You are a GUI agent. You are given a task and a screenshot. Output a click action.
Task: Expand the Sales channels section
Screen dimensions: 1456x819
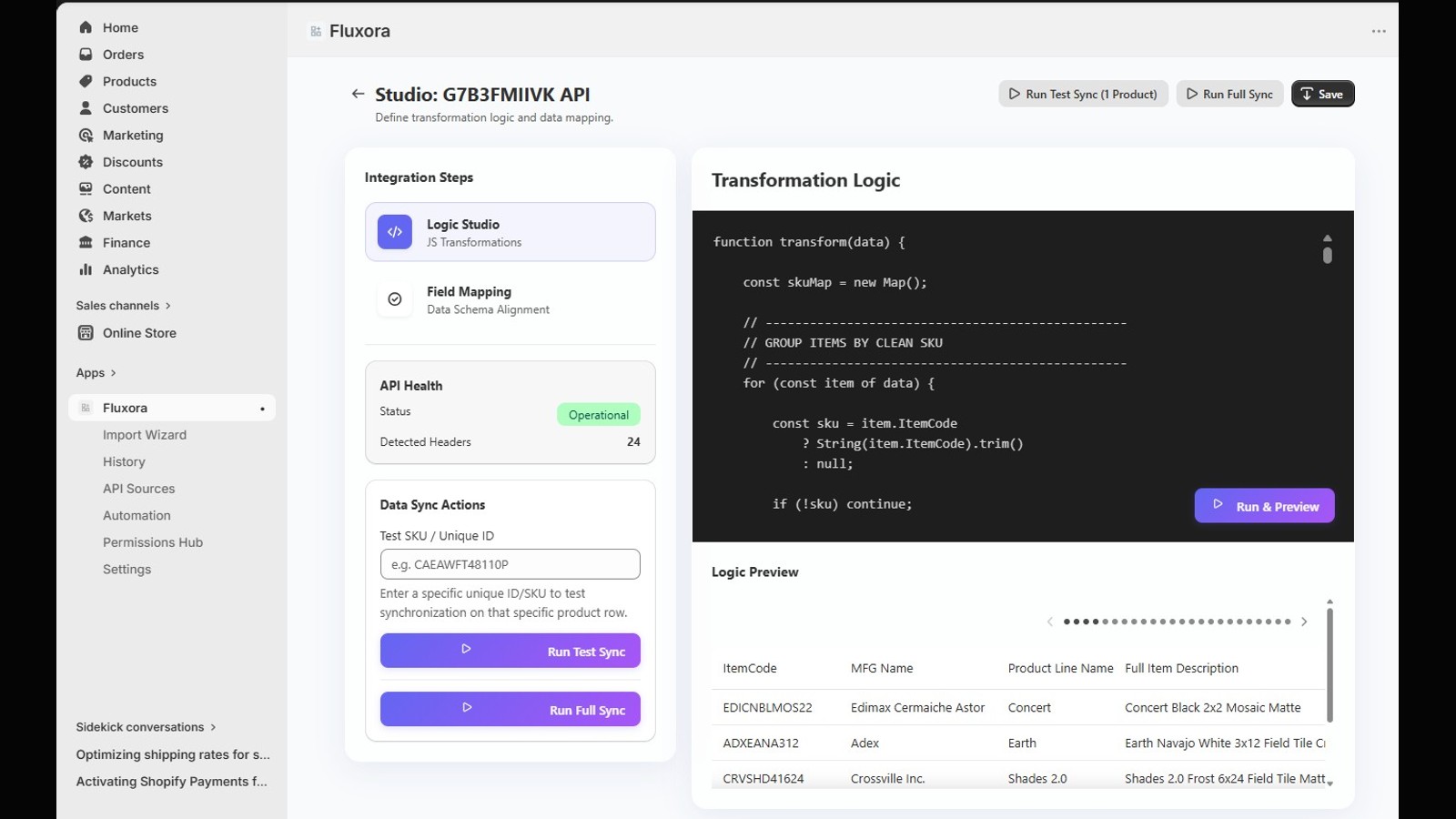pyautogui.click(x=123, y=306)
